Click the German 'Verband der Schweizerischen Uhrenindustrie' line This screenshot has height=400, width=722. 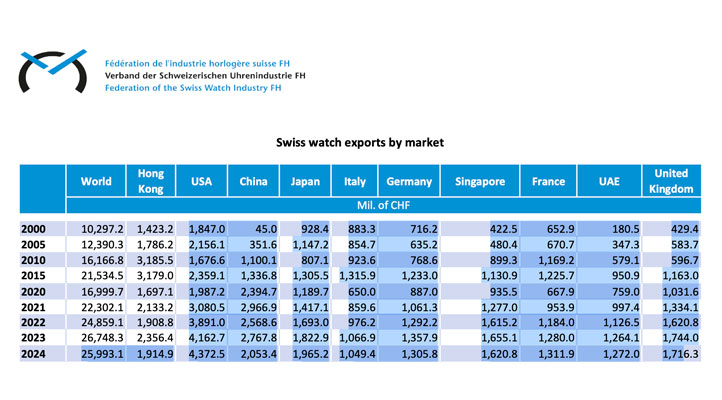click(205, 74)
